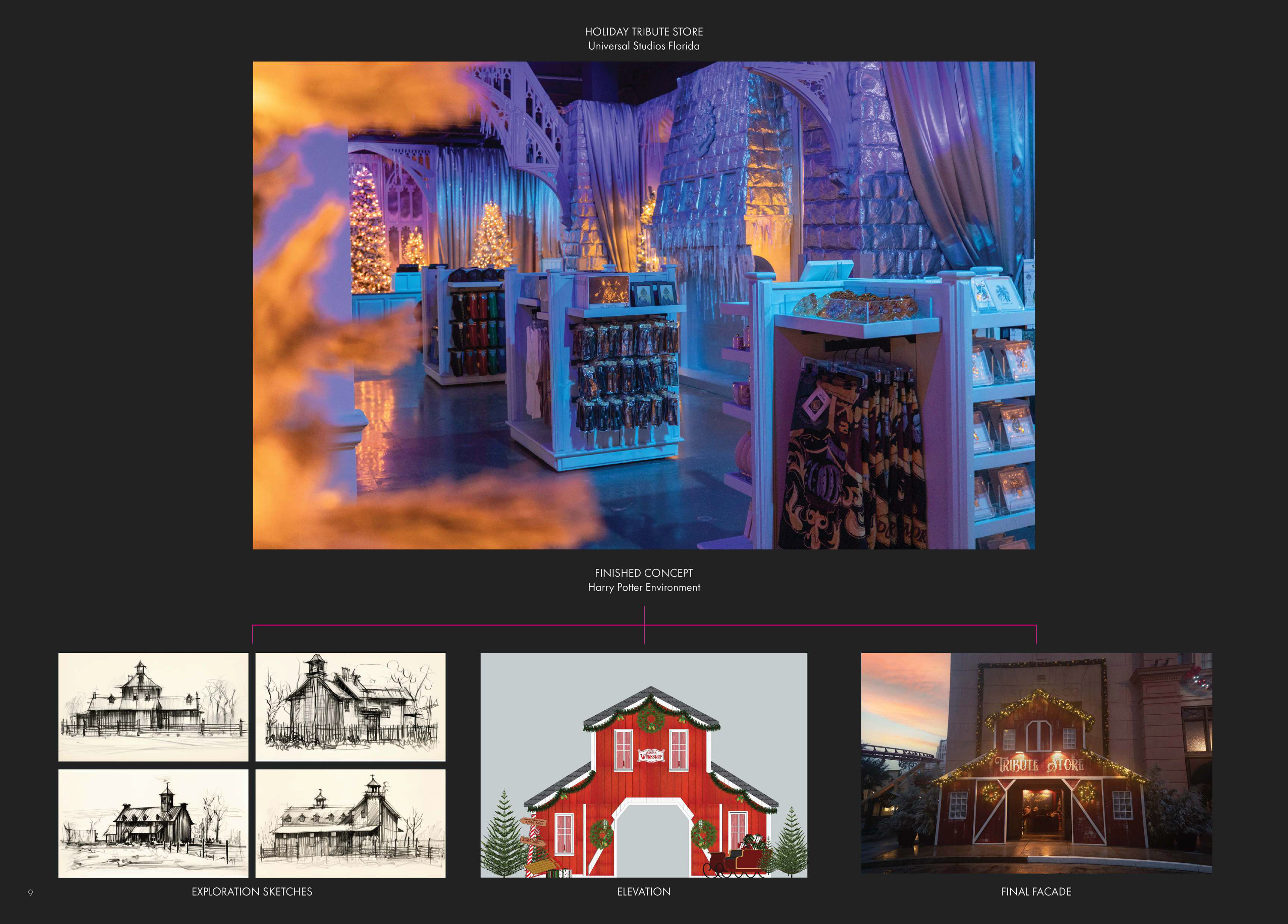Viewport: 1288px width, 924px height.
Task: Select the bottom-right barn exploration sketch
Action: coord(351,823)
